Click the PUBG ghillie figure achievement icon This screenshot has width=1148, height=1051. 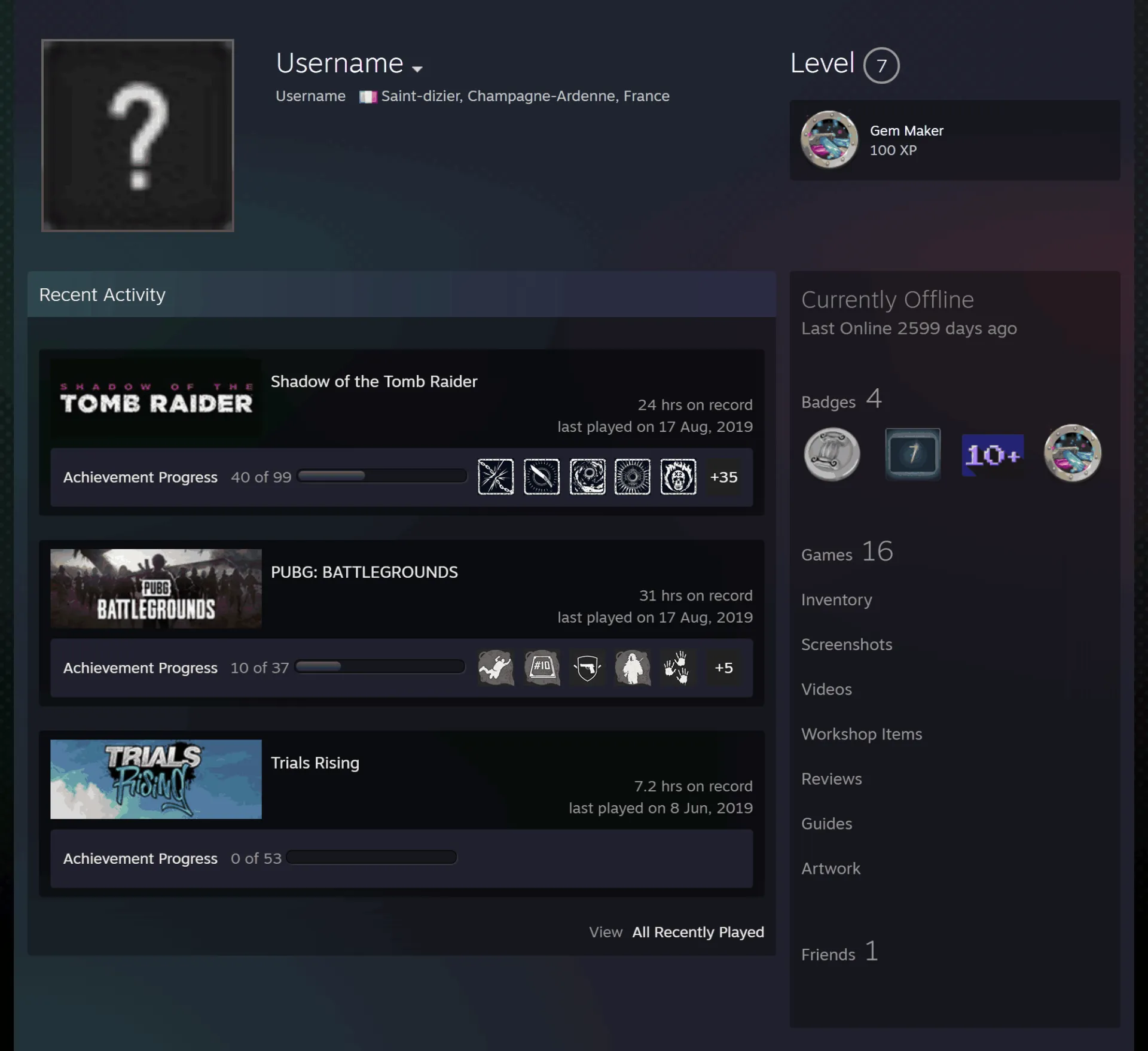633,668
